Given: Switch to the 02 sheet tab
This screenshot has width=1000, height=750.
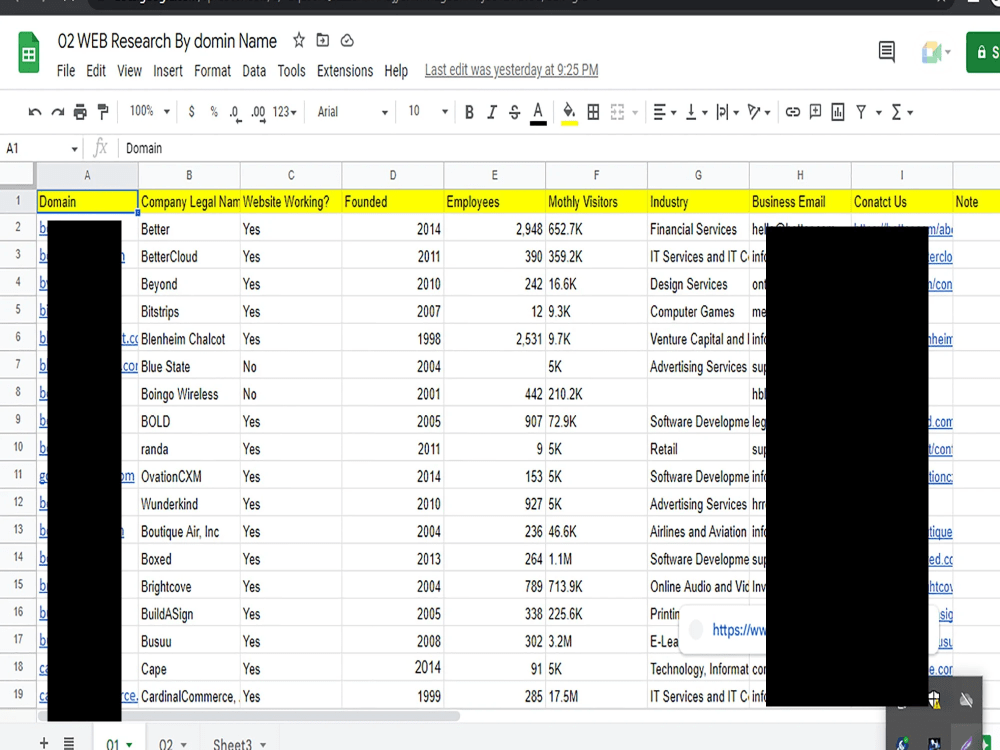Looking at the screenshot, I should click(172, 744).
